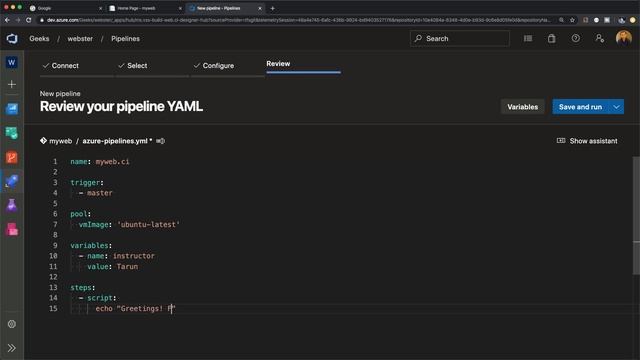The image size is (640, 360).
Task: Select the Configure step tab
Action: (214, 66)
